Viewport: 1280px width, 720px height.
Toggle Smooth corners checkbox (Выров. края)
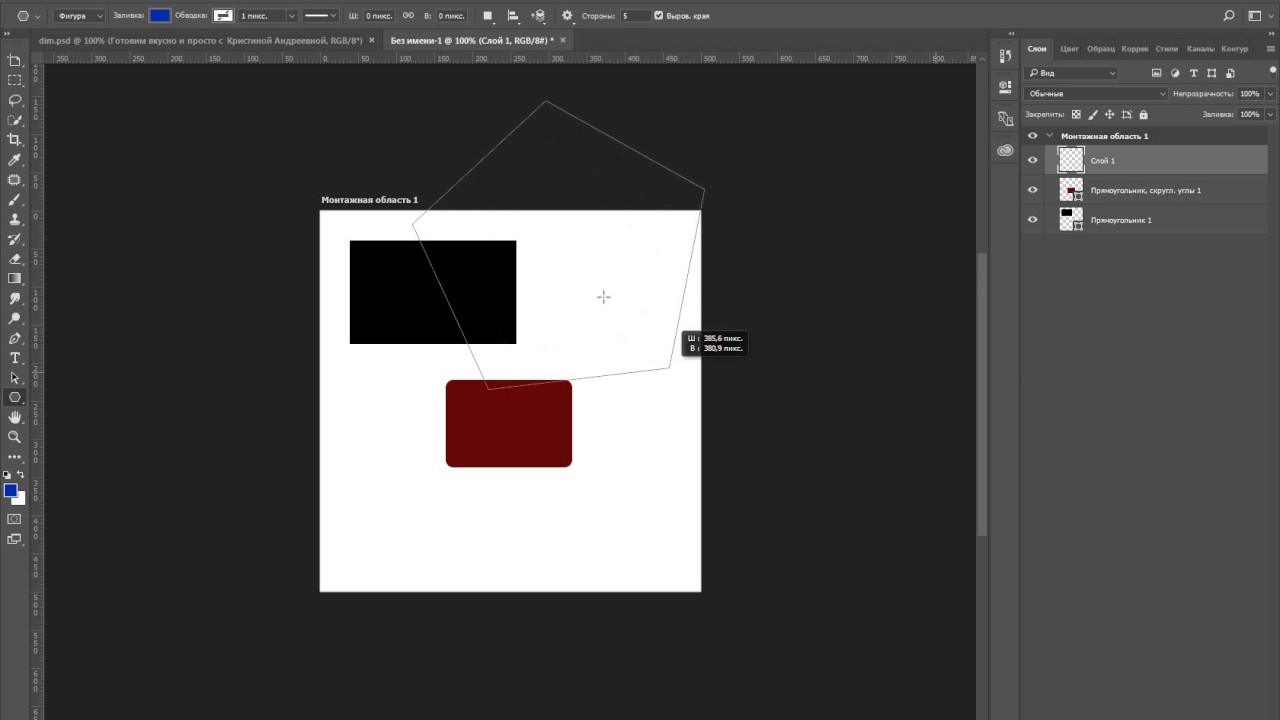(x=658, y=16)
